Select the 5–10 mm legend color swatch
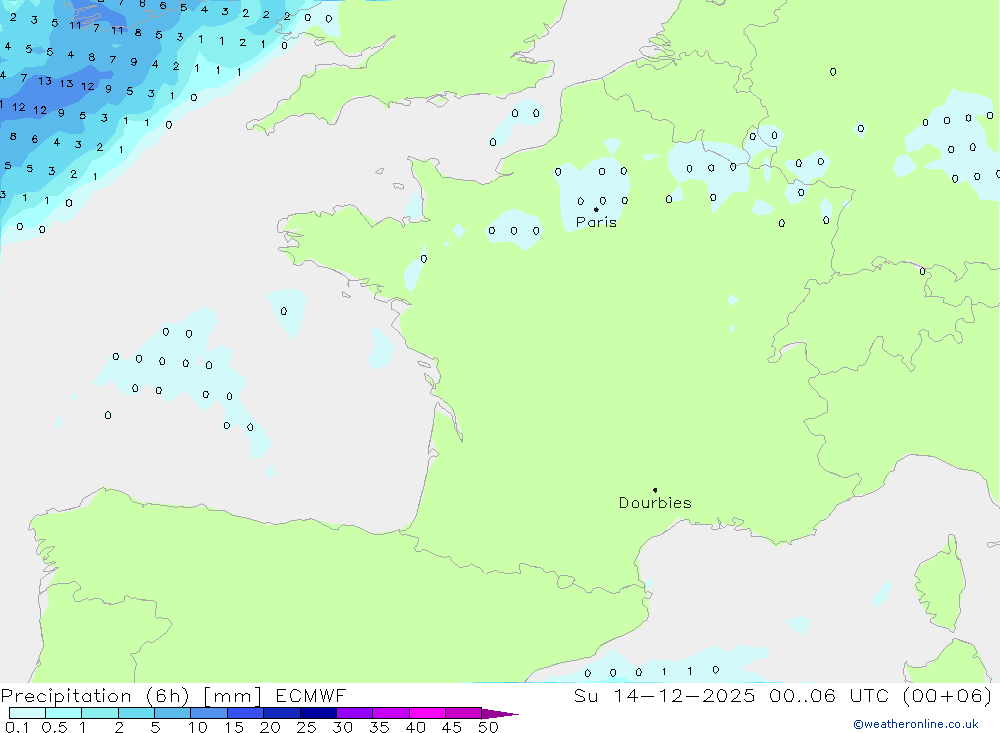This screenshot has height=733, width=1000. pos(173,713)
